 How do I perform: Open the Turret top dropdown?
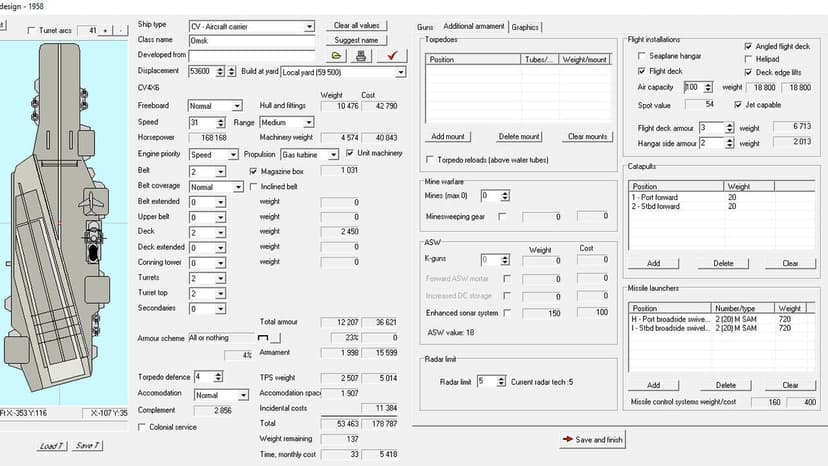pyautogui.click(x=221, y=294)
